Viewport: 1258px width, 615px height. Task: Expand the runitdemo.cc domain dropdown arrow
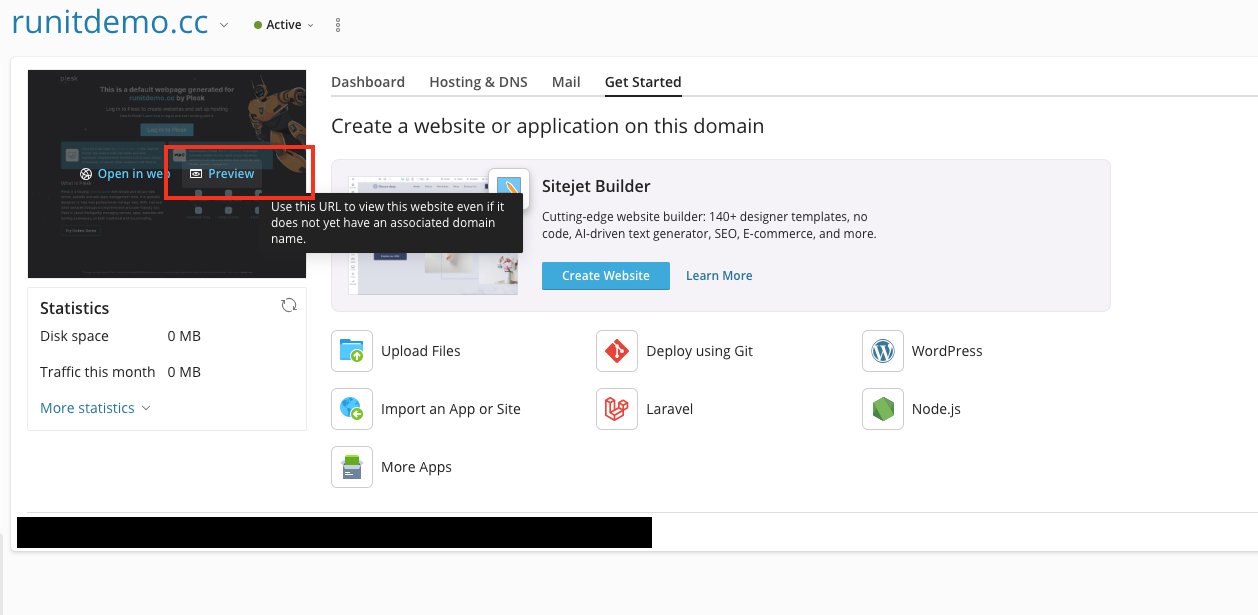pyautogui.click(x=223, y=25)
